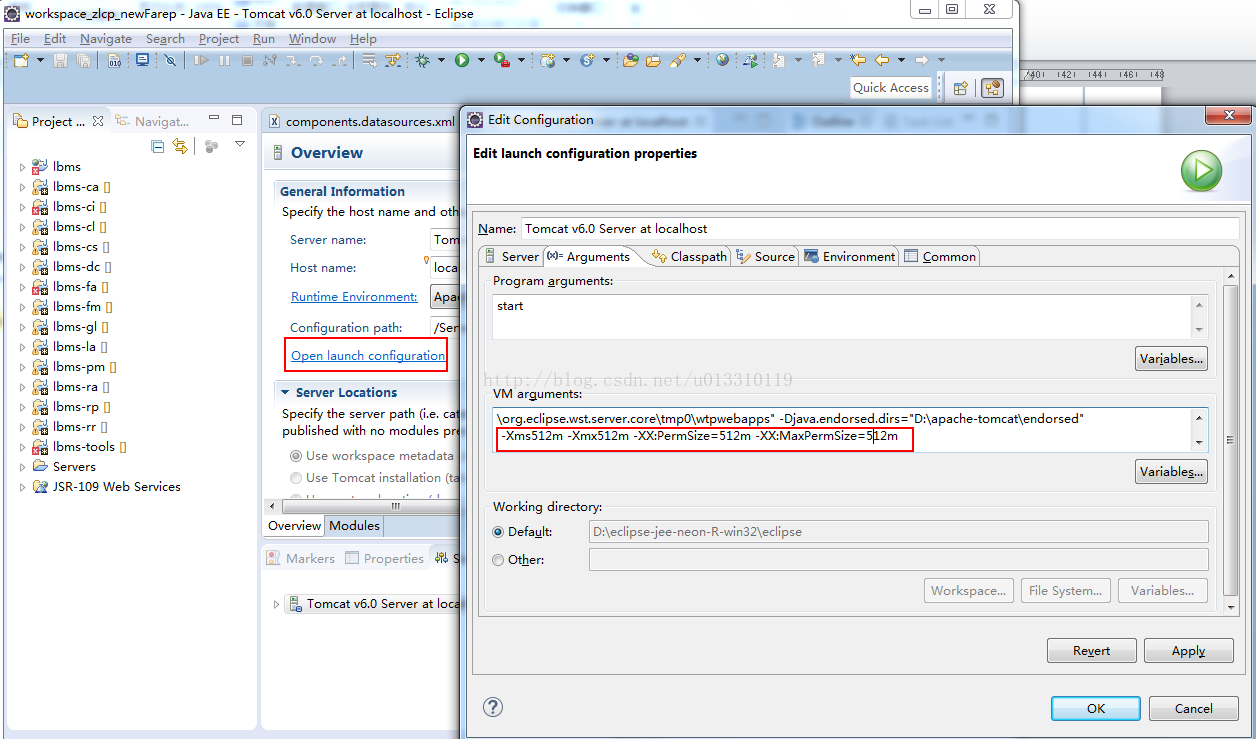Click the New wizard toolbar icon
This screenshot has width=1256, height=739.
coord(21,60)
